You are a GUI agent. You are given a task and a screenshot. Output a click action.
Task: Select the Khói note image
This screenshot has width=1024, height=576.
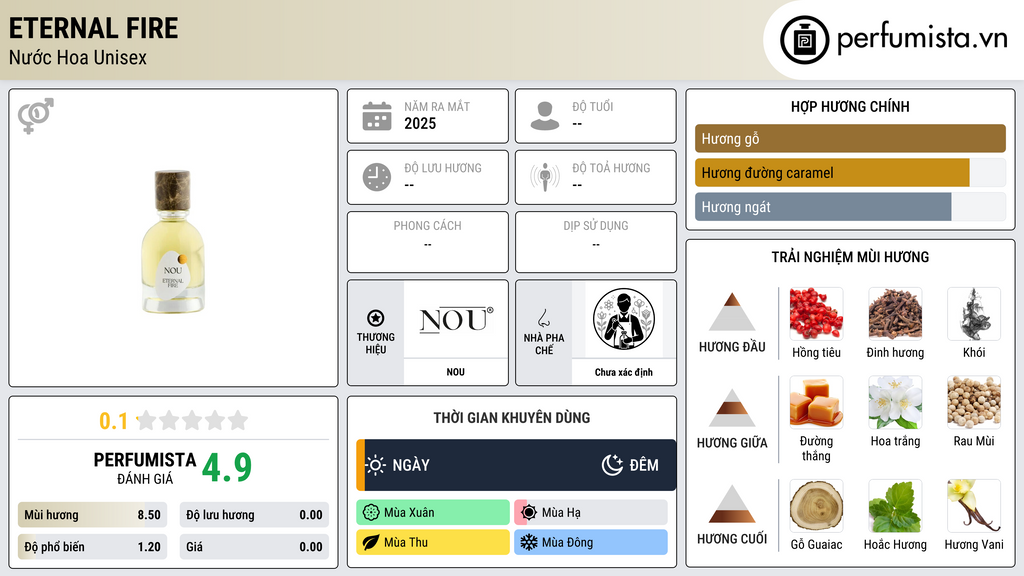pyautogui.click(x=974, y=314)
